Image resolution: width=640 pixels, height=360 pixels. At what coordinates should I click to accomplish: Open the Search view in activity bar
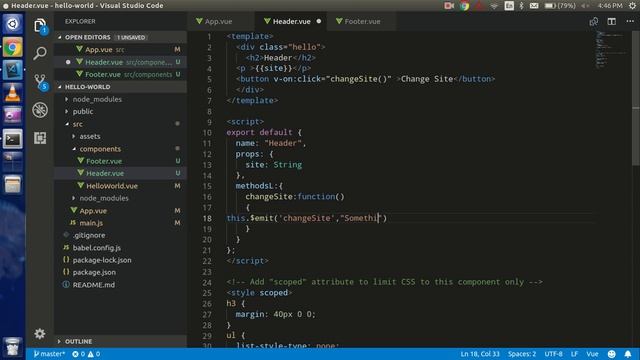pos(40,53)
